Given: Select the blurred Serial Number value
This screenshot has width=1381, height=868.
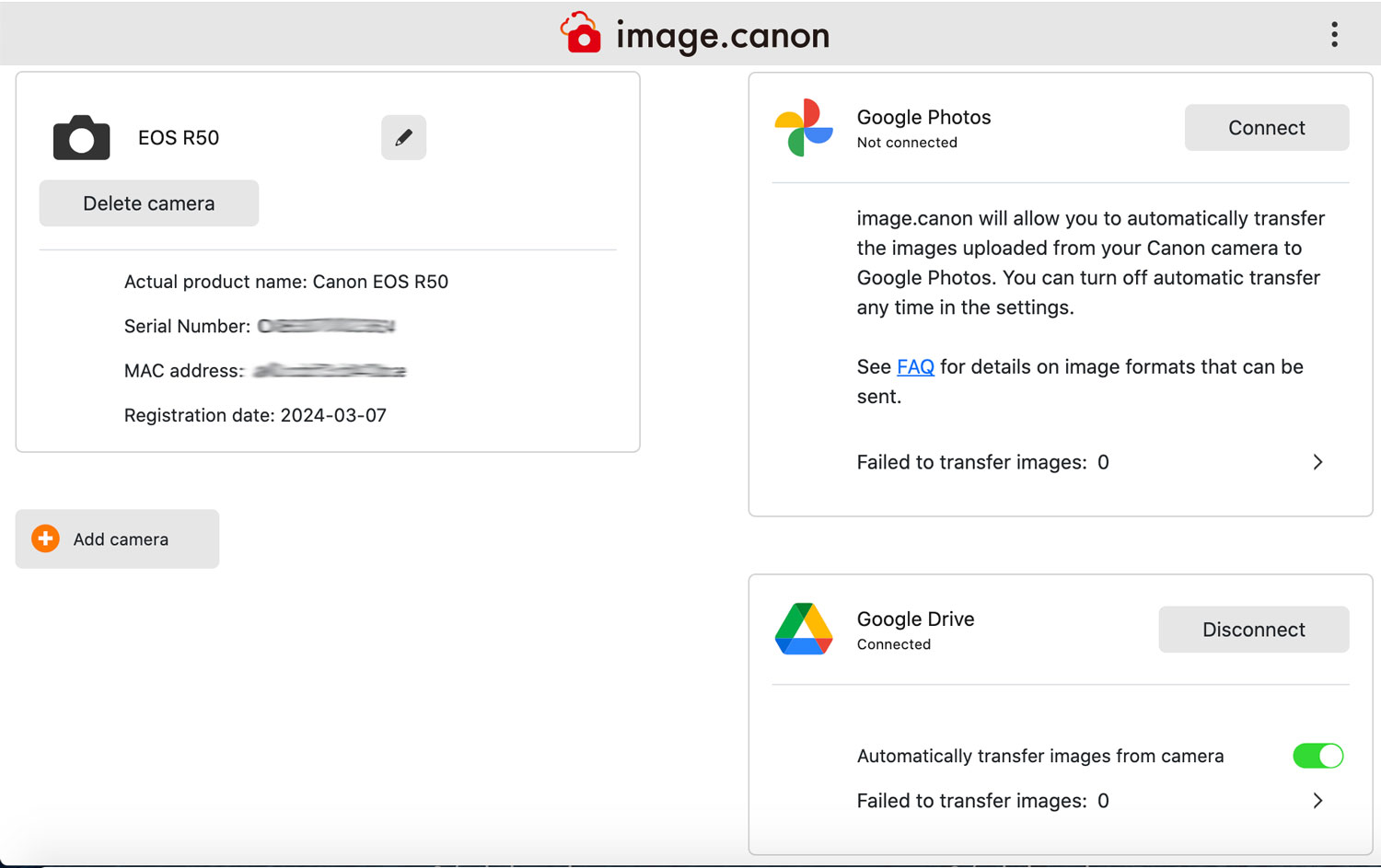Looking at the screenshot, I should click(327, 326).
